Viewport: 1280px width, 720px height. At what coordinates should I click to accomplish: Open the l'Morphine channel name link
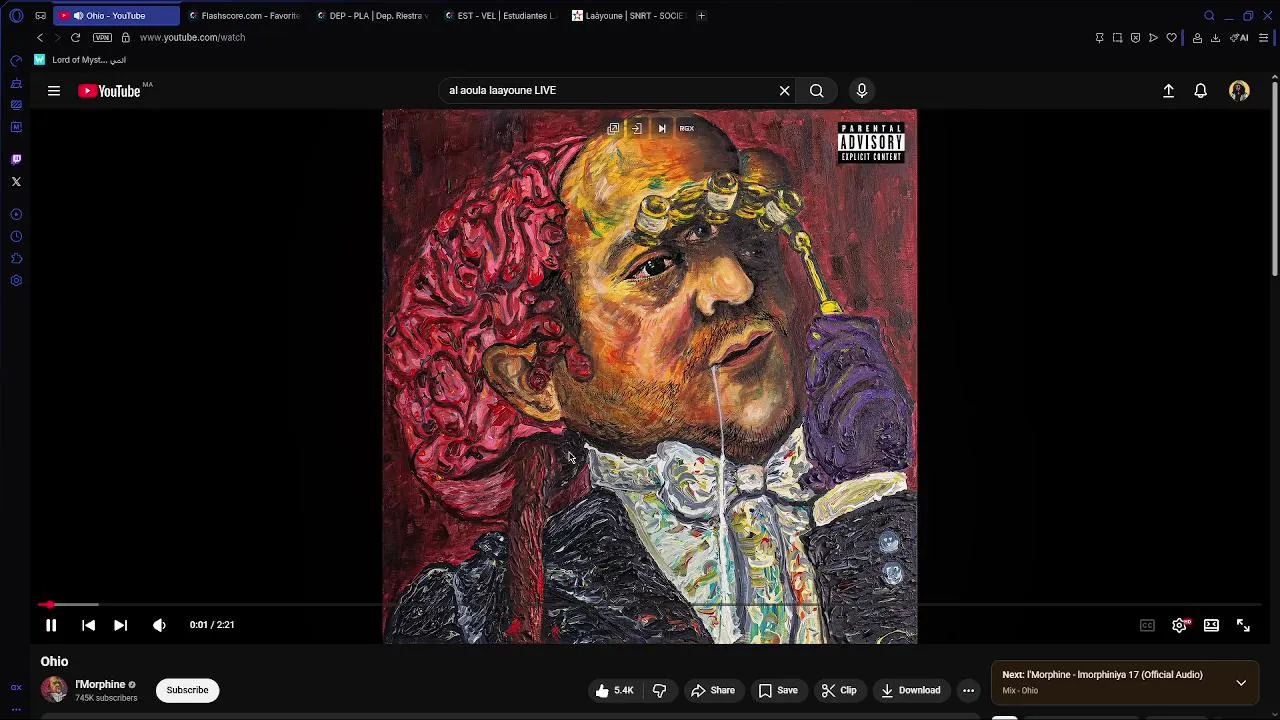coord(100,685)
